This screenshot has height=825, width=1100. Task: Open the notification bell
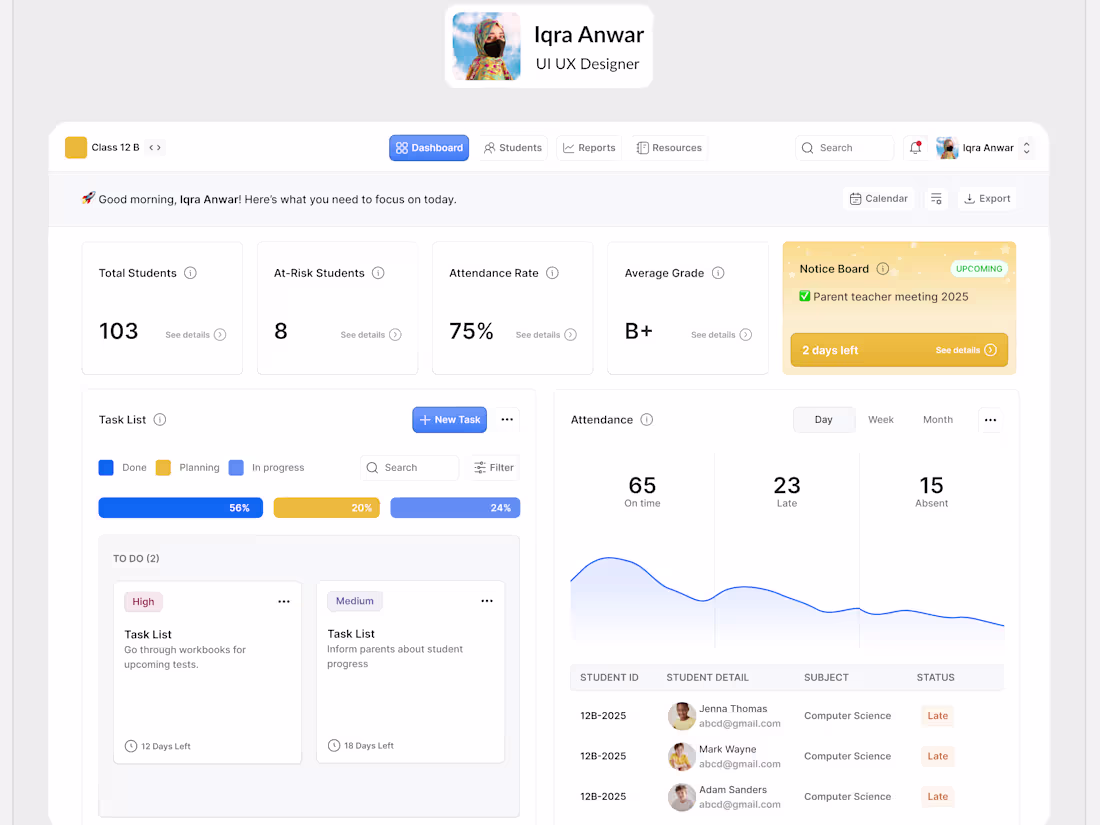click(x=914, y=147)
